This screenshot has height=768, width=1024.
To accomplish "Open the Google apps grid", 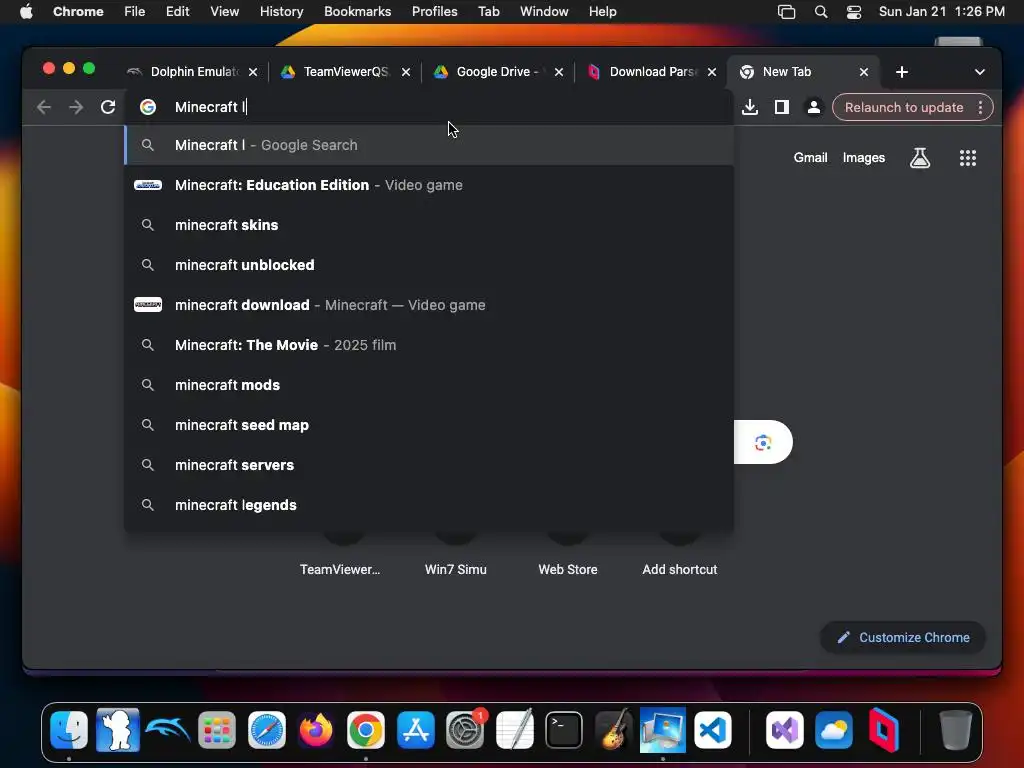I will pyautogui.click(x=968, y=157).
